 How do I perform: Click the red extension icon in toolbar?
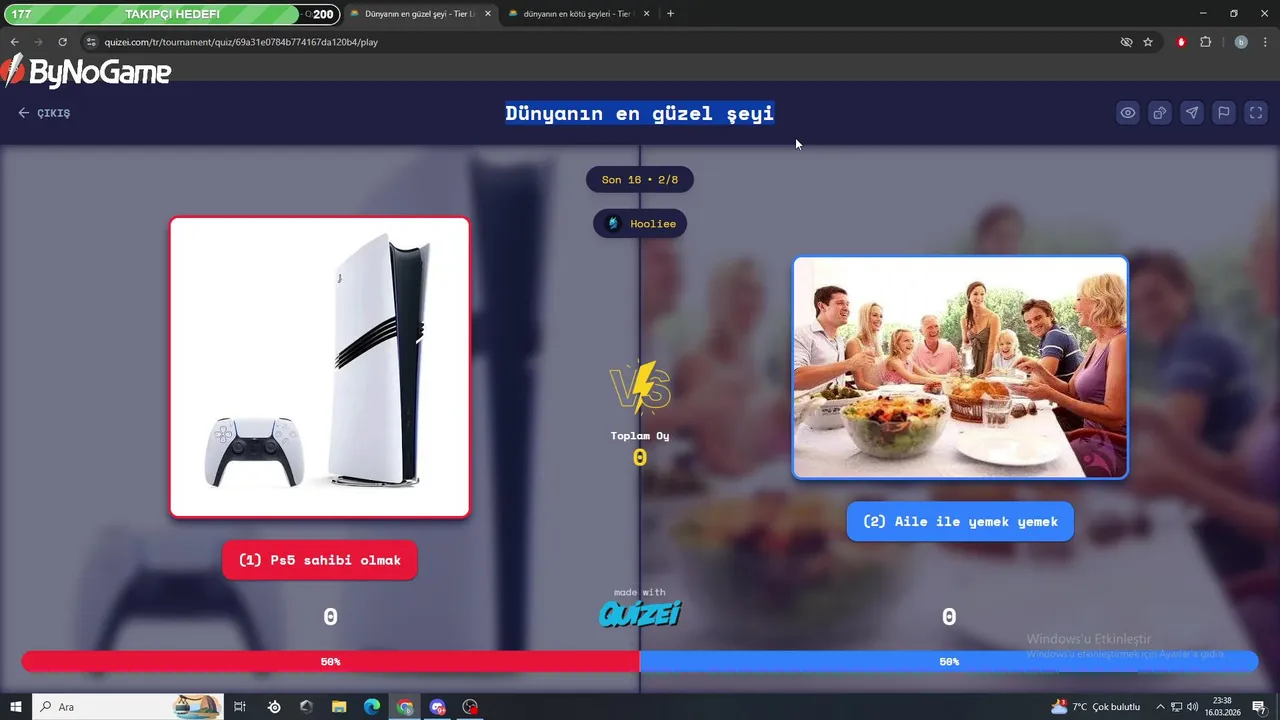1182,42
